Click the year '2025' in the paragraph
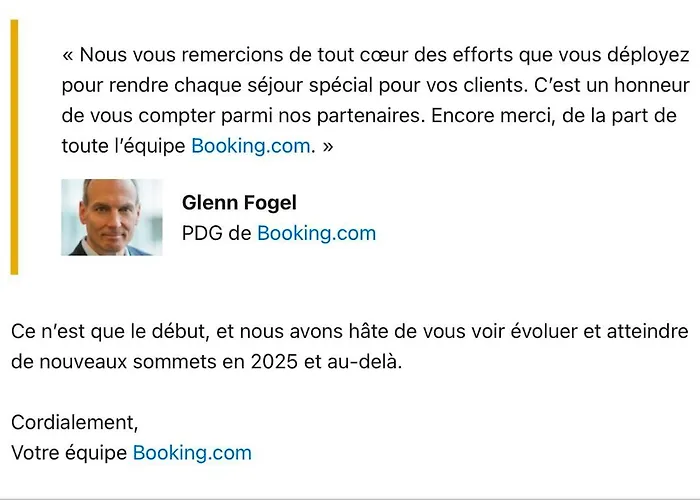Screen dimensions: 700x500 pos(274,362)
